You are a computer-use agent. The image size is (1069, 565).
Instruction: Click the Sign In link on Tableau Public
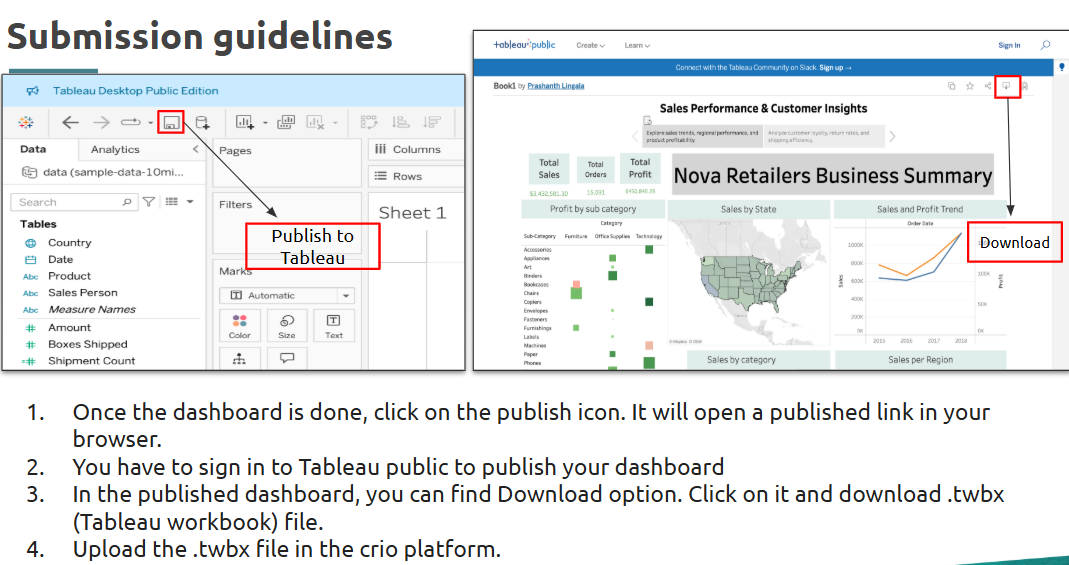(1009, 45)
